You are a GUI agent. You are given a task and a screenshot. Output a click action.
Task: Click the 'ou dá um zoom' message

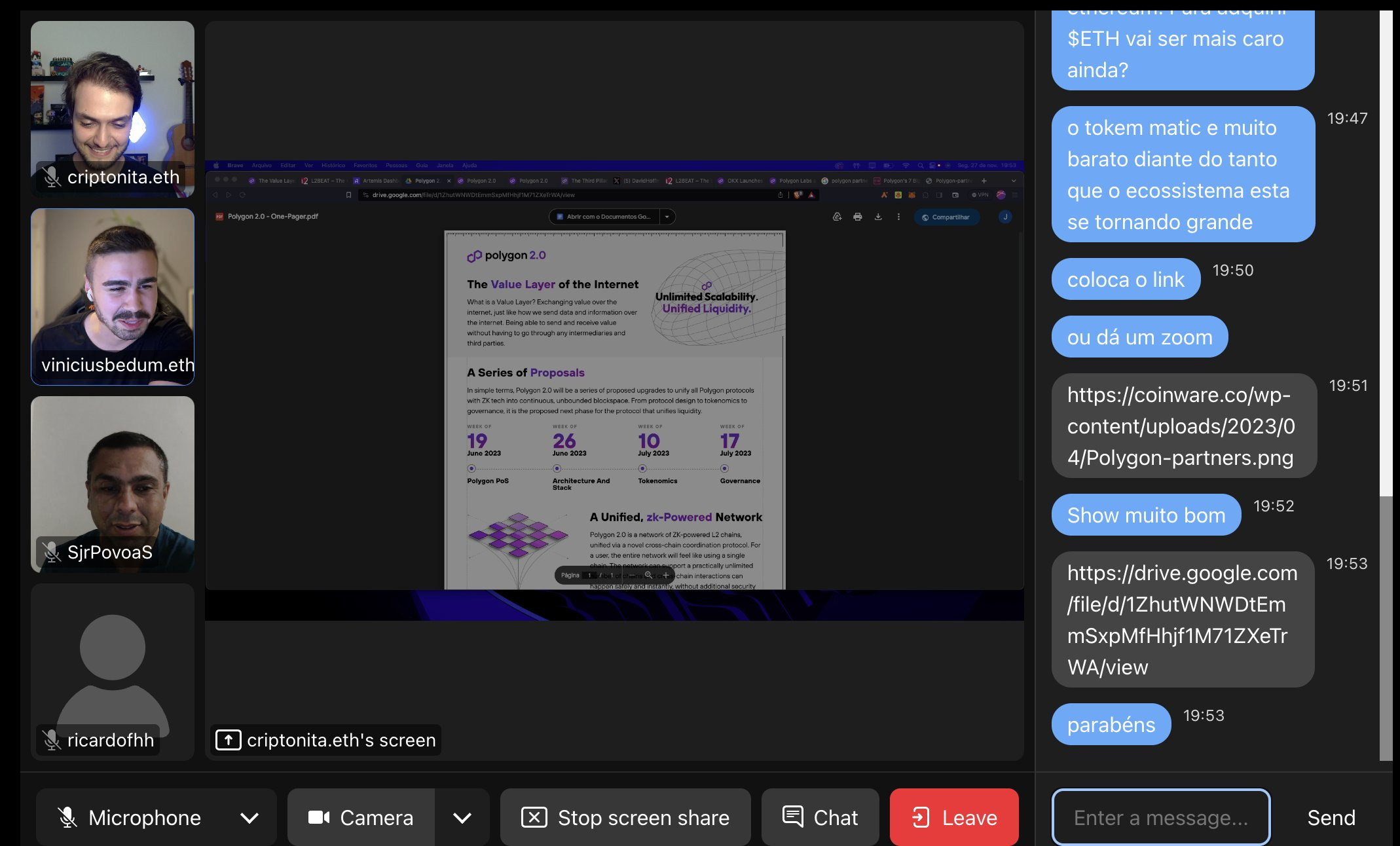click(x=1139, y=337)
